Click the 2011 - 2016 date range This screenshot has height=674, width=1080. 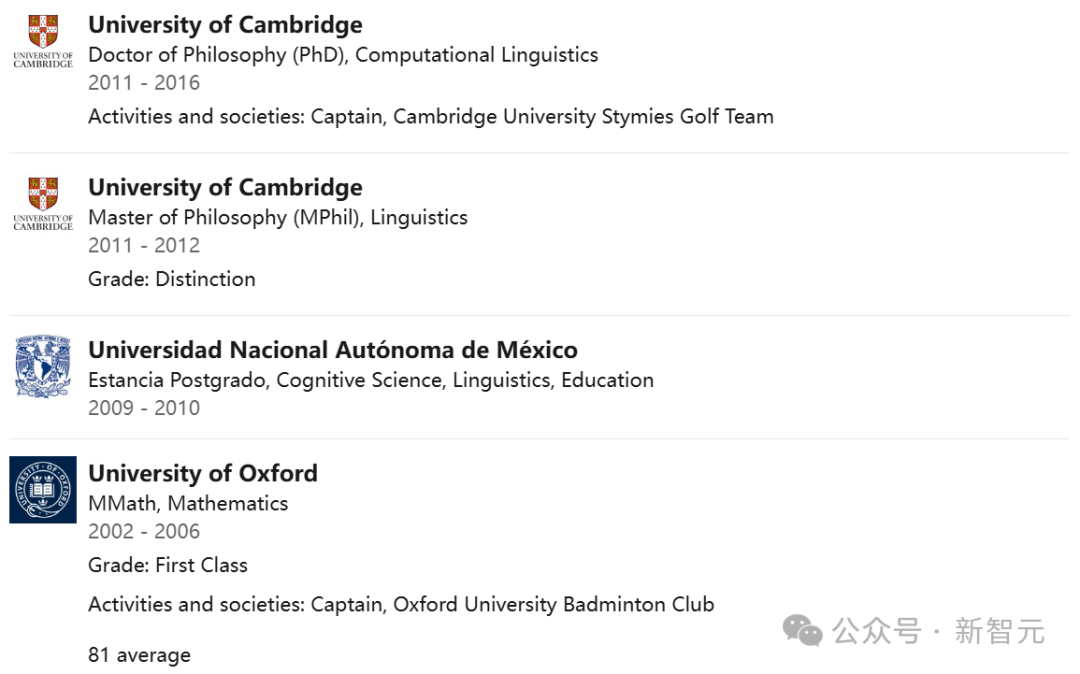click(144, 83)
